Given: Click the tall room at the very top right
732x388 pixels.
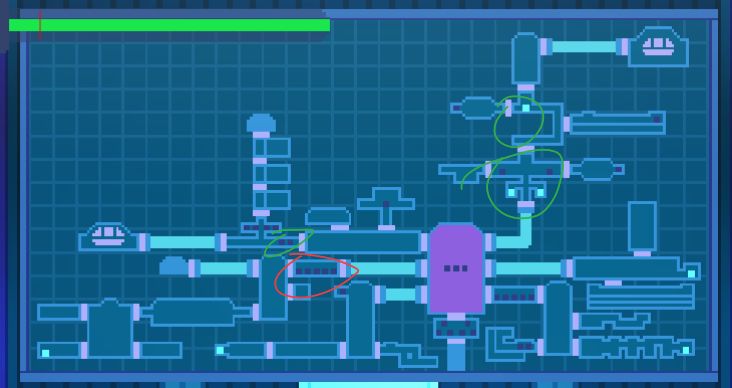Looking at the screenshot, I should [x=526, y=59].
